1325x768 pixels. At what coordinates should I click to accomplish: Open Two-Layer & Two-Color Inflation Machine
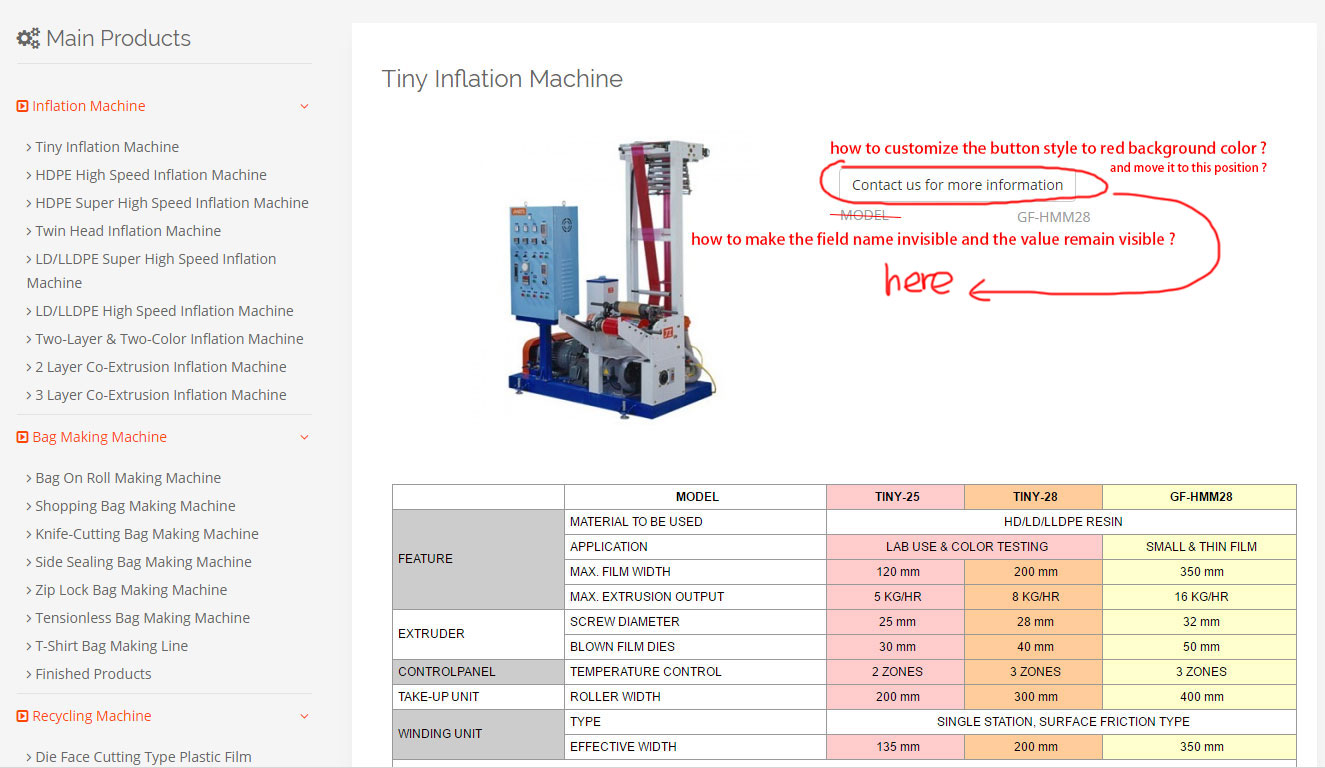(169, 339)
